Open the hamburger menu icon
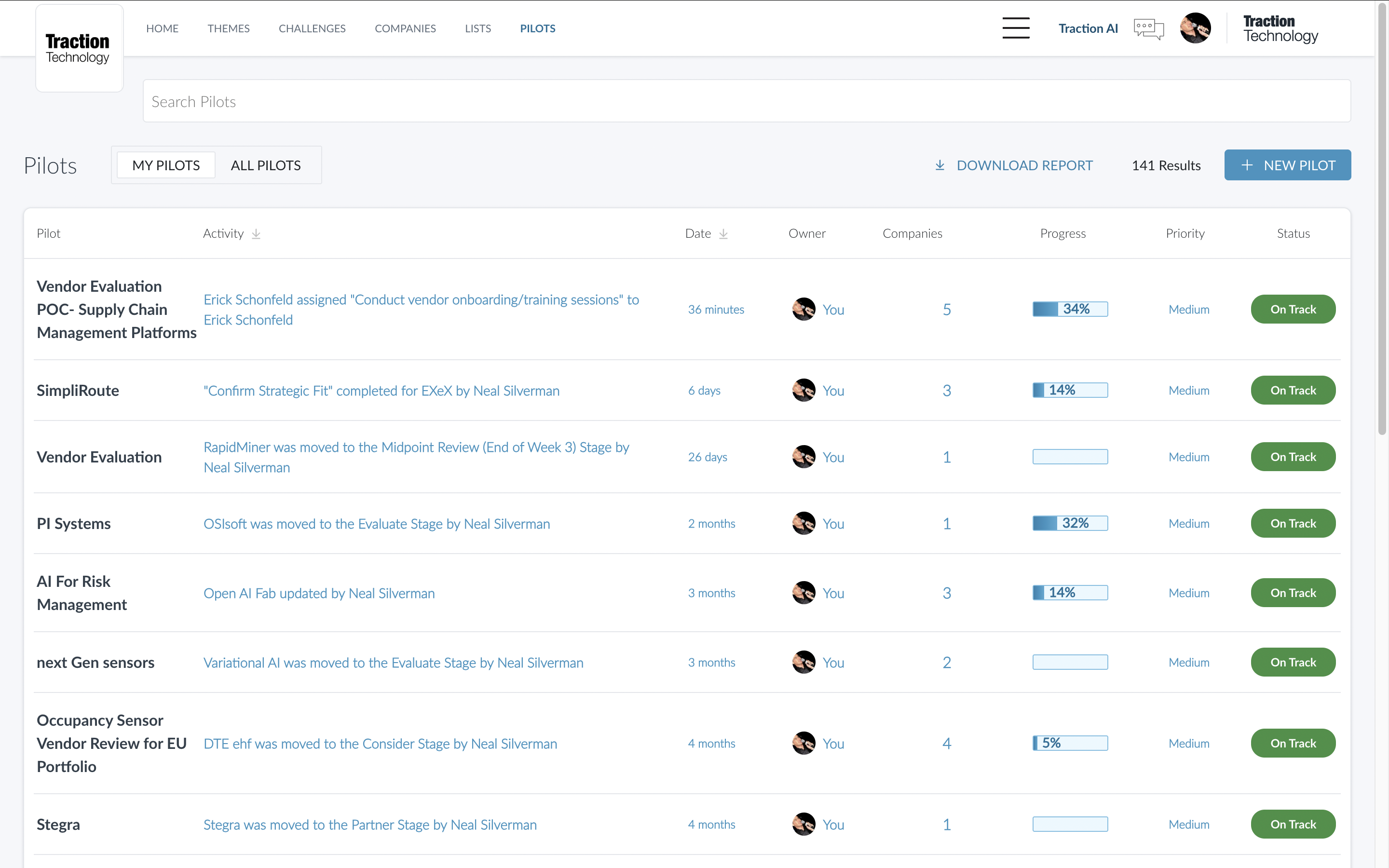Screen dimensions: 1389x868 coord(1015,28)
